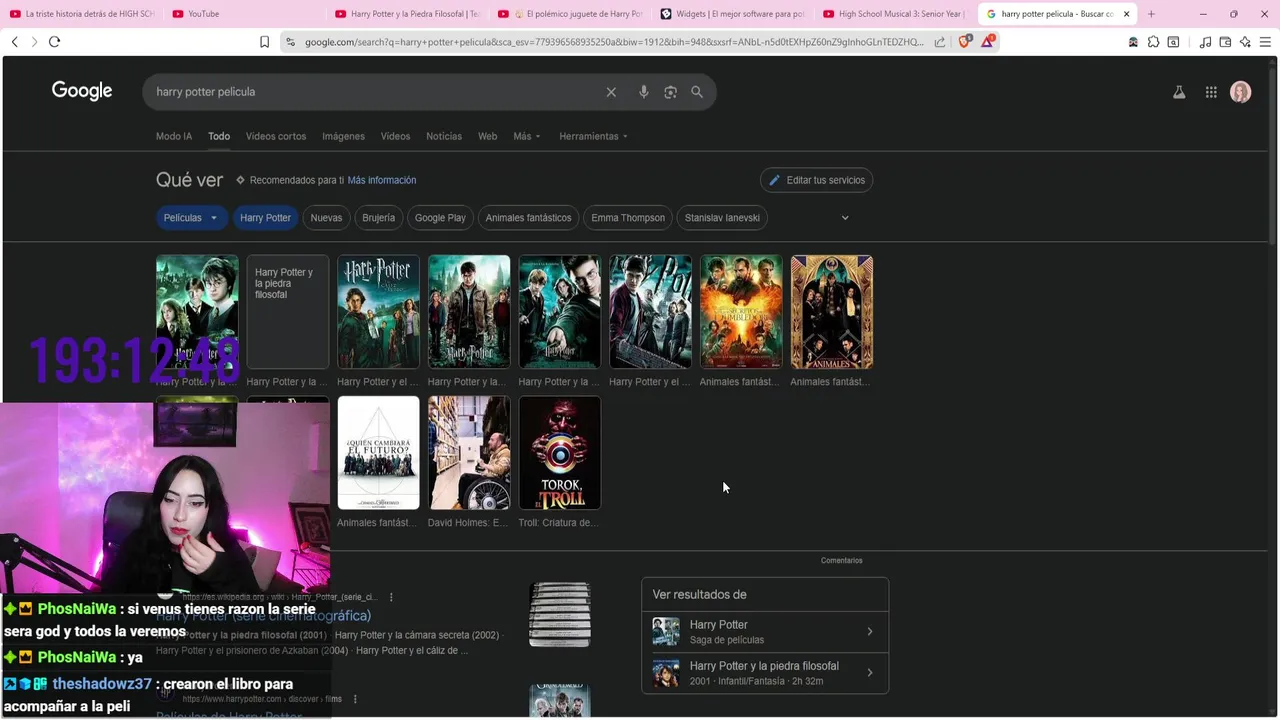Open 'Harry Potter y la piedra filosofal' placeholder card
This screenshot has width=1280, height=720.
(x=288, y=312)
